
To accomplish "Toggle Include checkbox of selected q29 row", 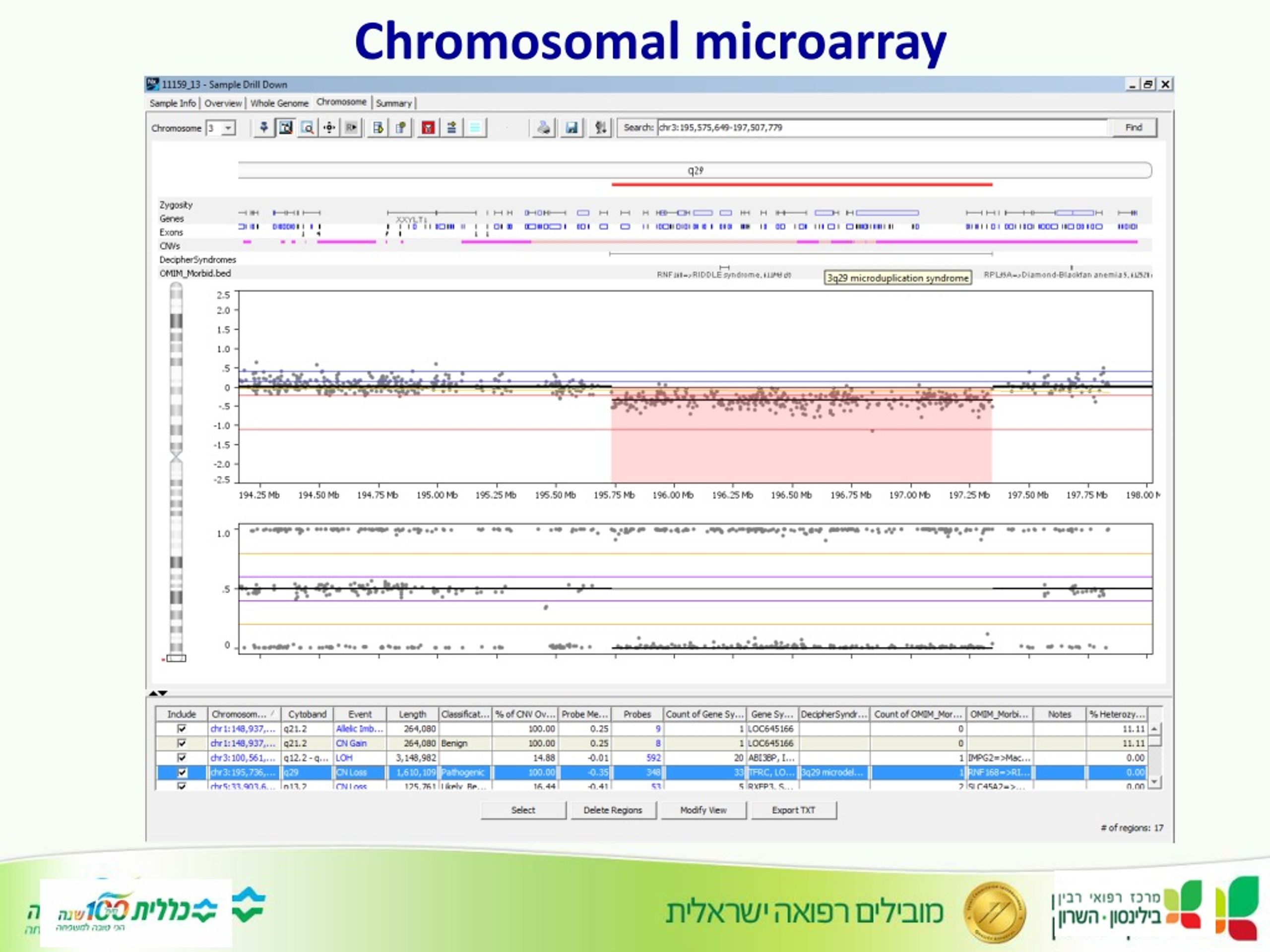I will tap(182, 773).
